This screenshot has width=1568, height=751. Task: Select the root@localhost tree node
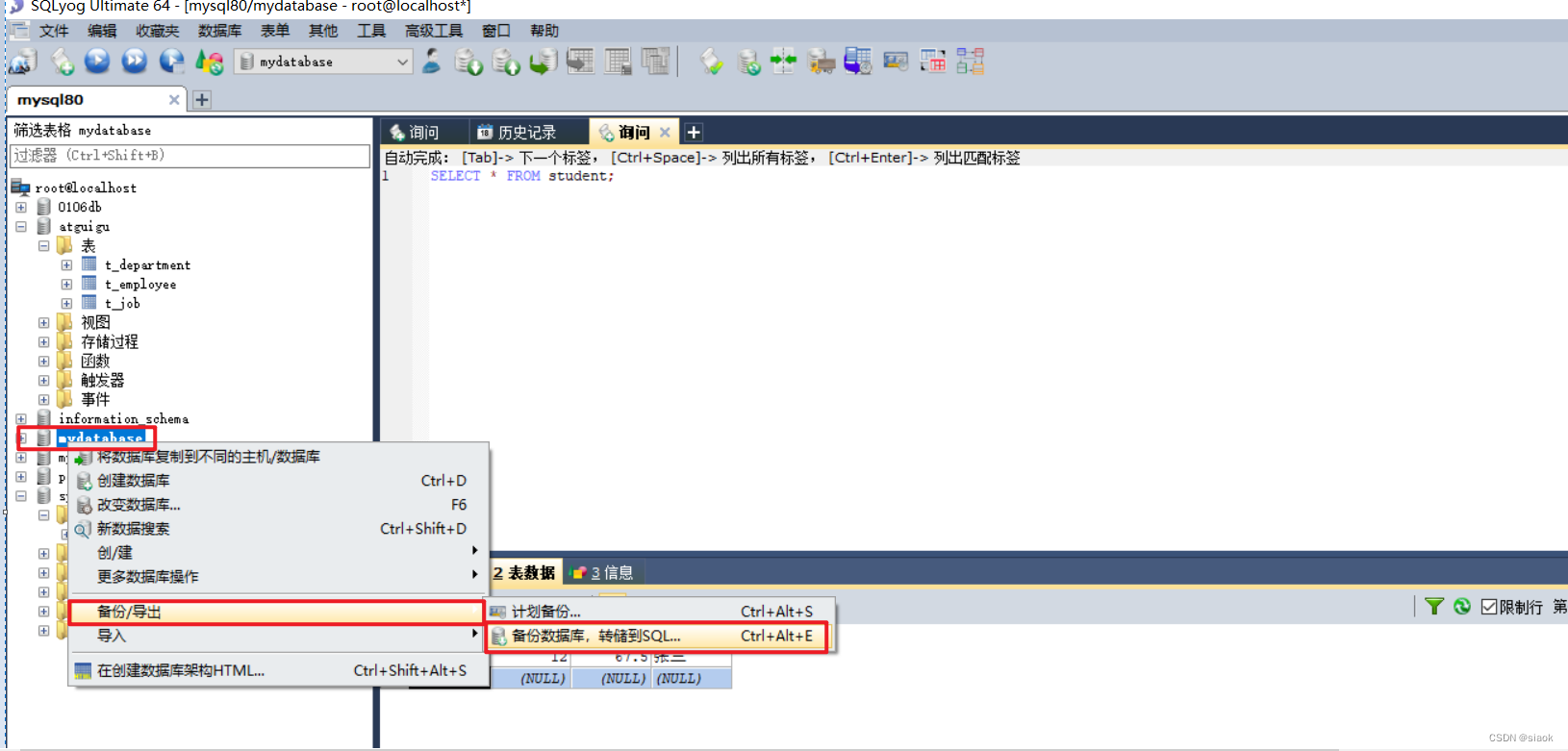pyautogui.click(x=86, y=188)
